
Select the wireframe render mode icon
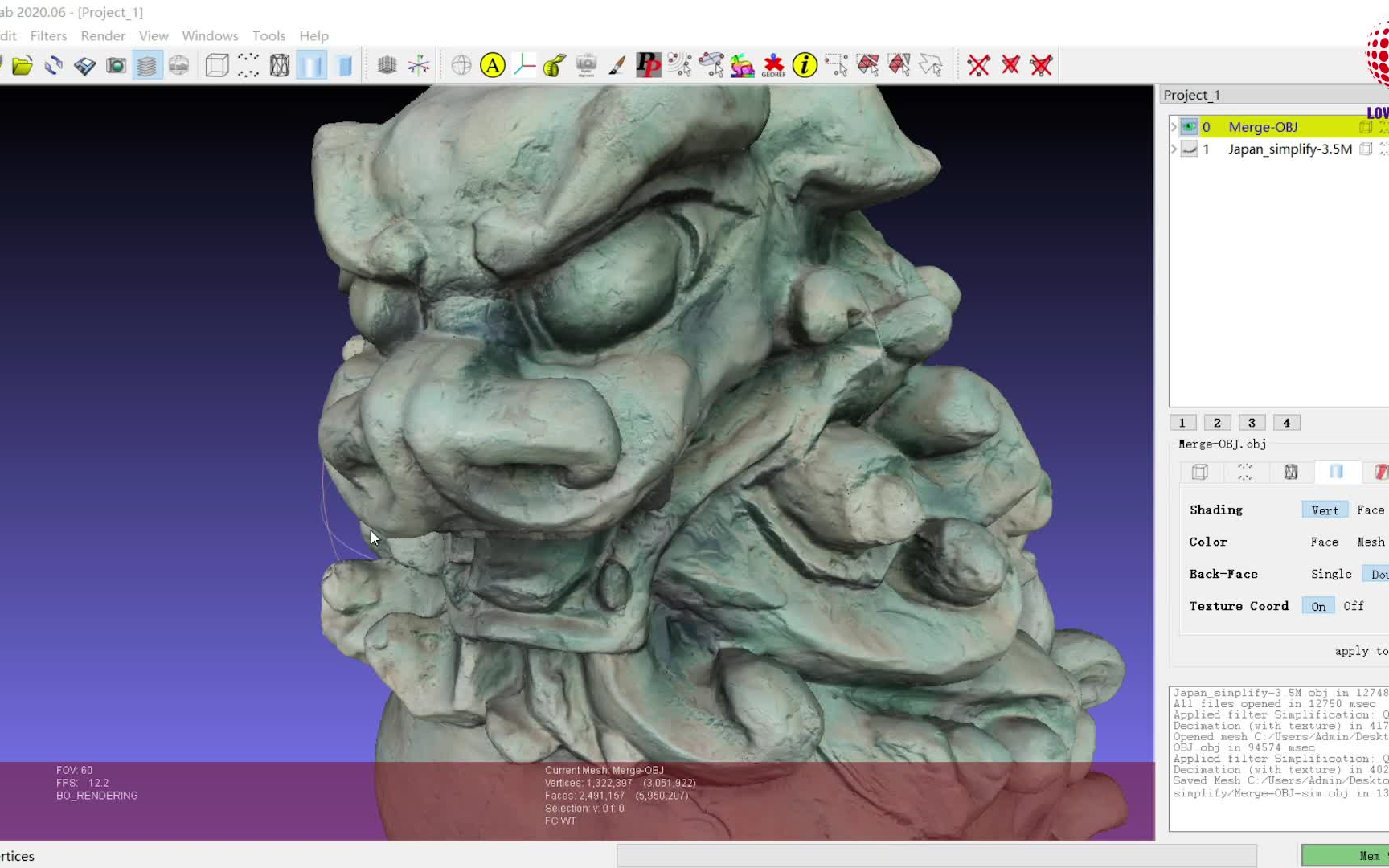pyautogui.click(x=279, y=64)
